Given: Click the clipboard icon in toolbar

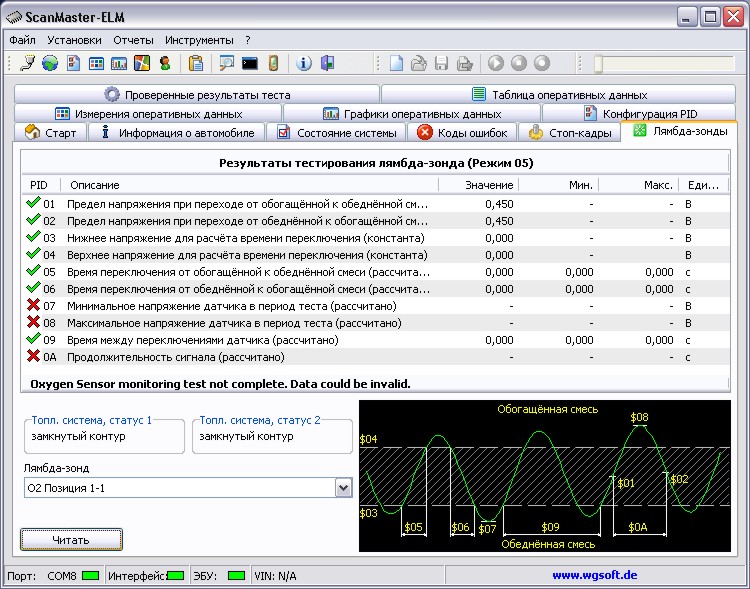Looking at the screenshot, I should [x=196, y=63].
